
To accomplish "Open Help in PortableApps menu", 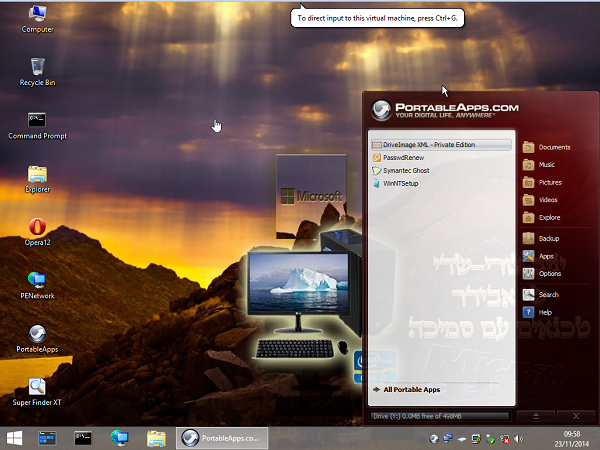I will [537, 312].
